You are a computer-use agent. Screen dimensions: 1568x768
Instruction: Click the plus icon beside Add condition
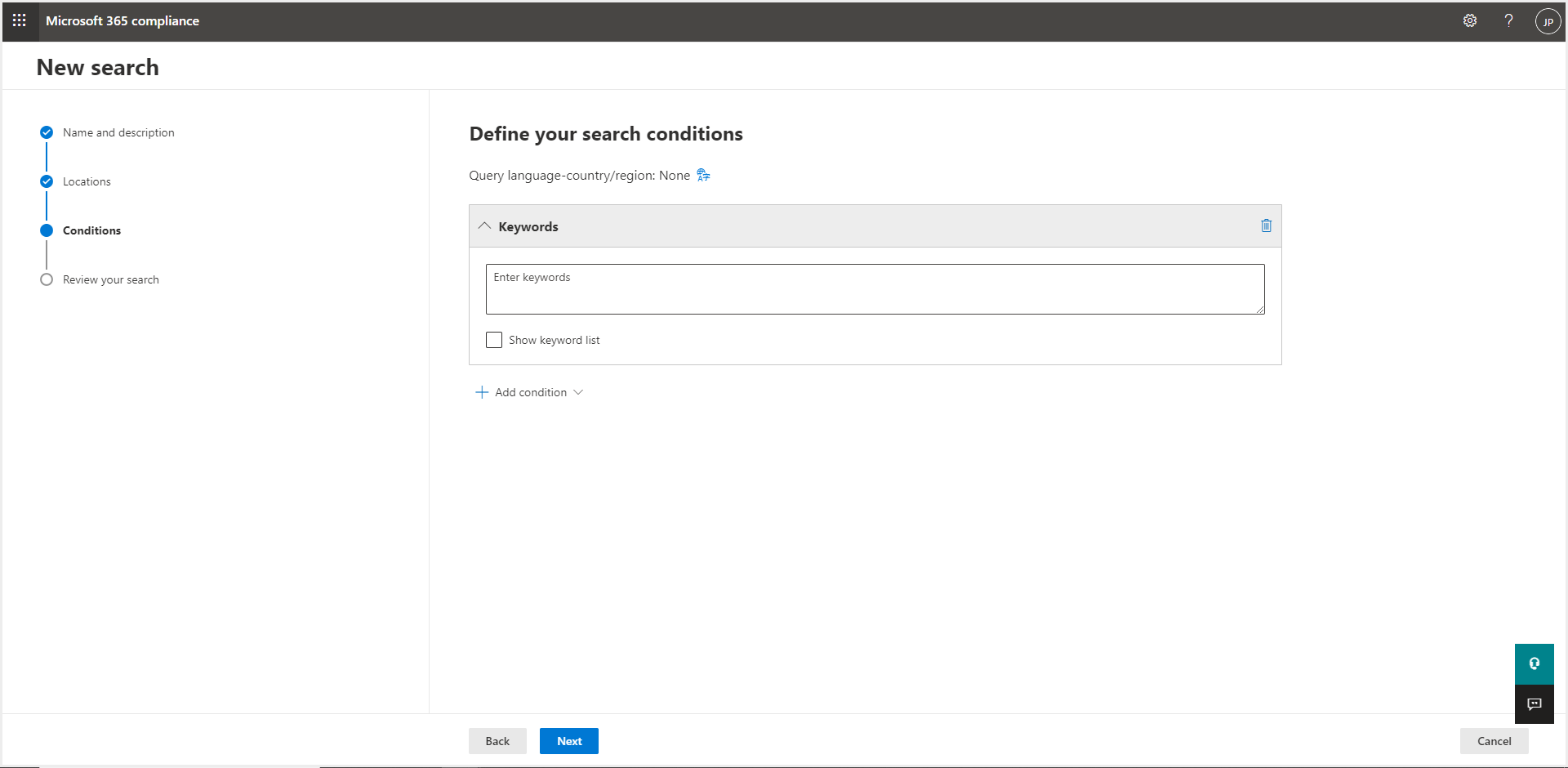pos(482,392)
